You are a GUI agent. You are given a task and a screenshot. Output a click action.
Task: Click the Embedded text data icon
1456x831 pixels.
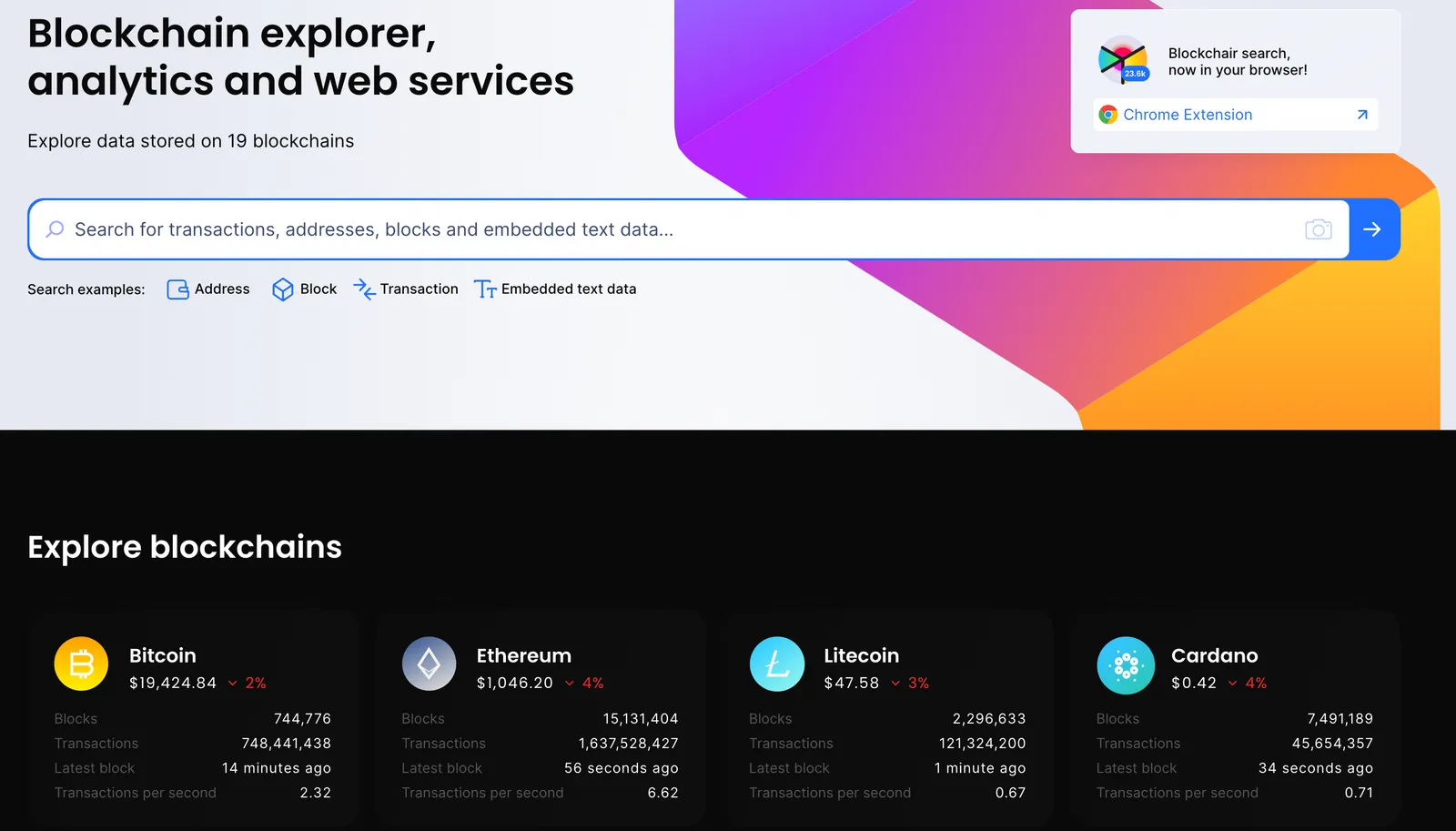click(485, 289)
